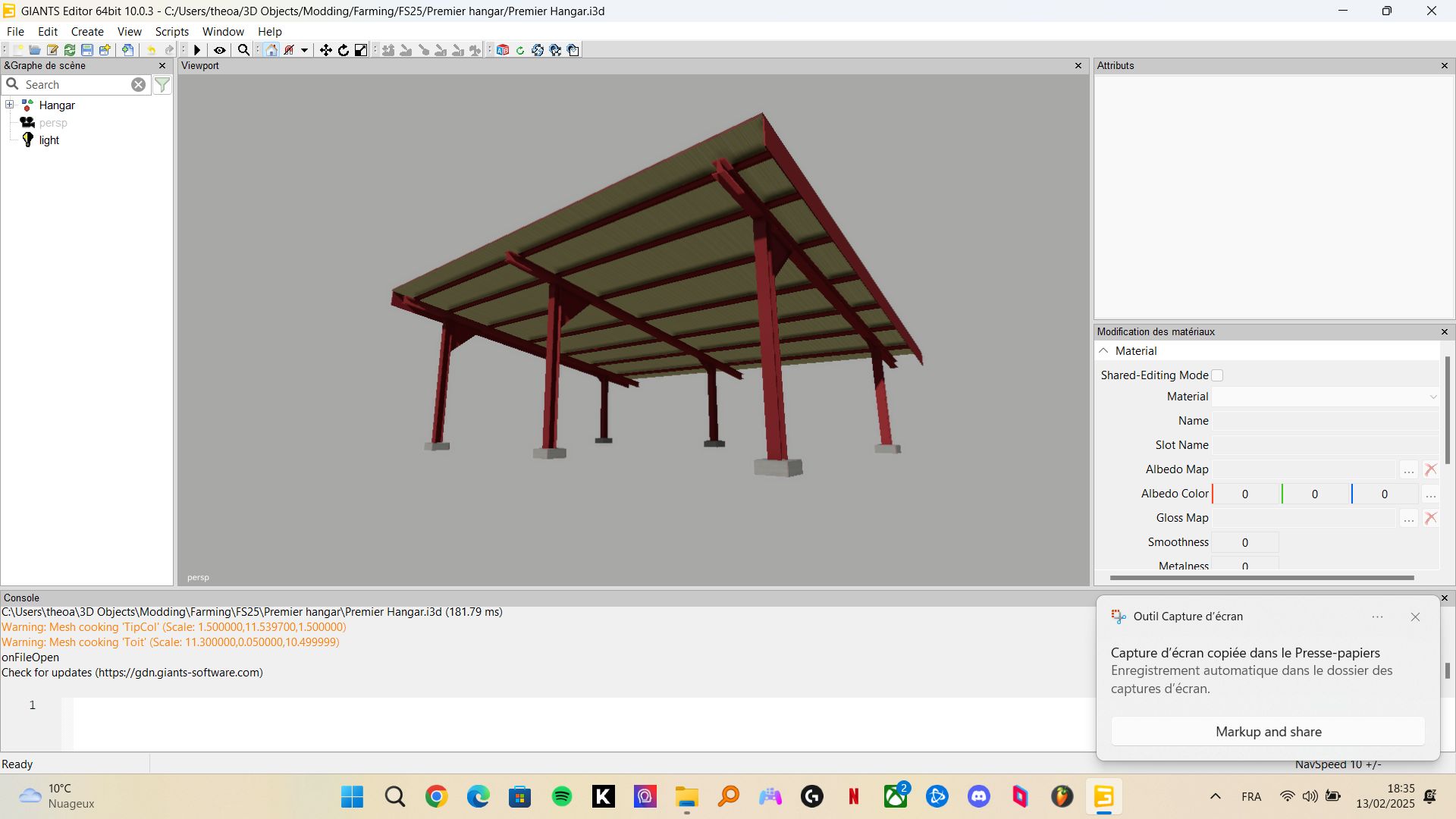Click the Check for updates link in console
Image resolution: width=1456 pixels, height=819 pixels.
(x=131, y=672)
